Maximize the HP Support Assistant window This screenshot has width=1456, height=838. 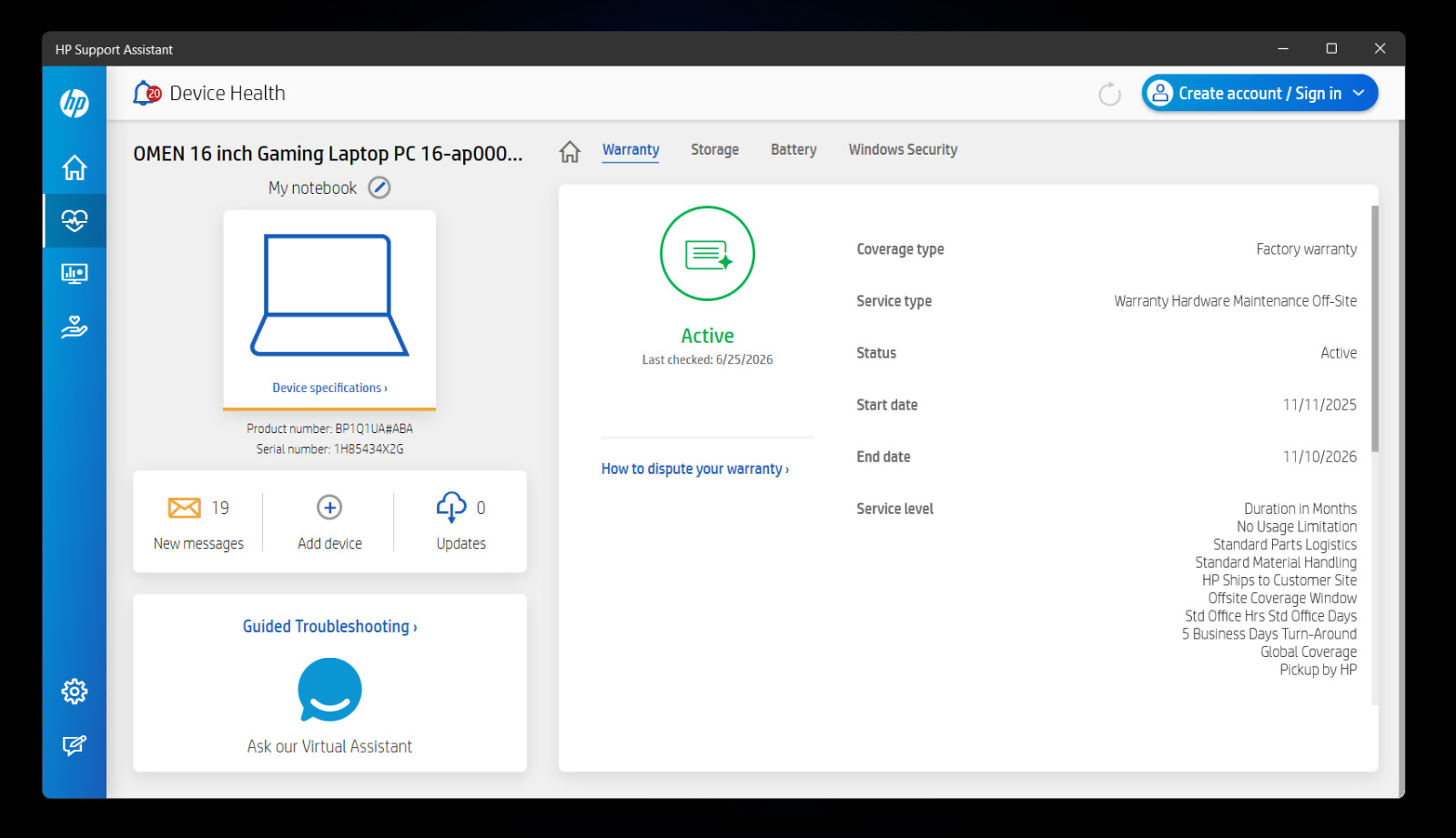tap(1331, 49)
